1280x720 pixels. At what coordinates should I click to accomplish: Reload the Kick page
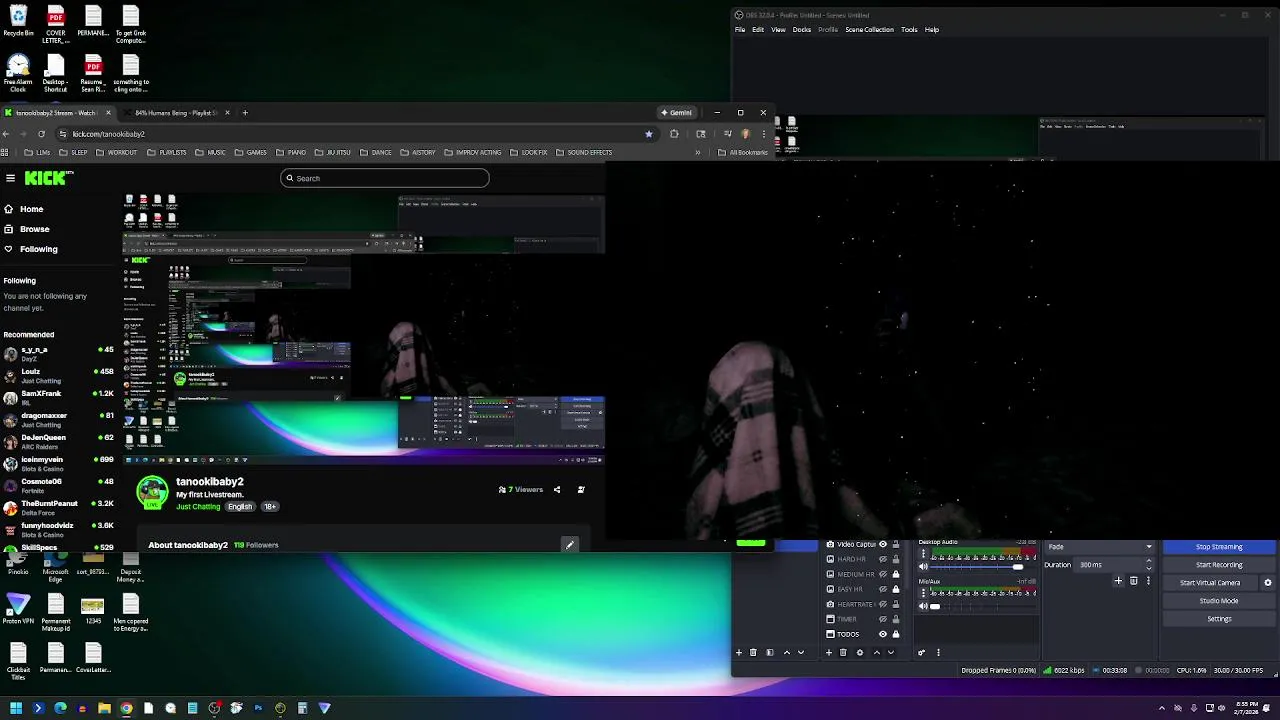pos(41,134)
